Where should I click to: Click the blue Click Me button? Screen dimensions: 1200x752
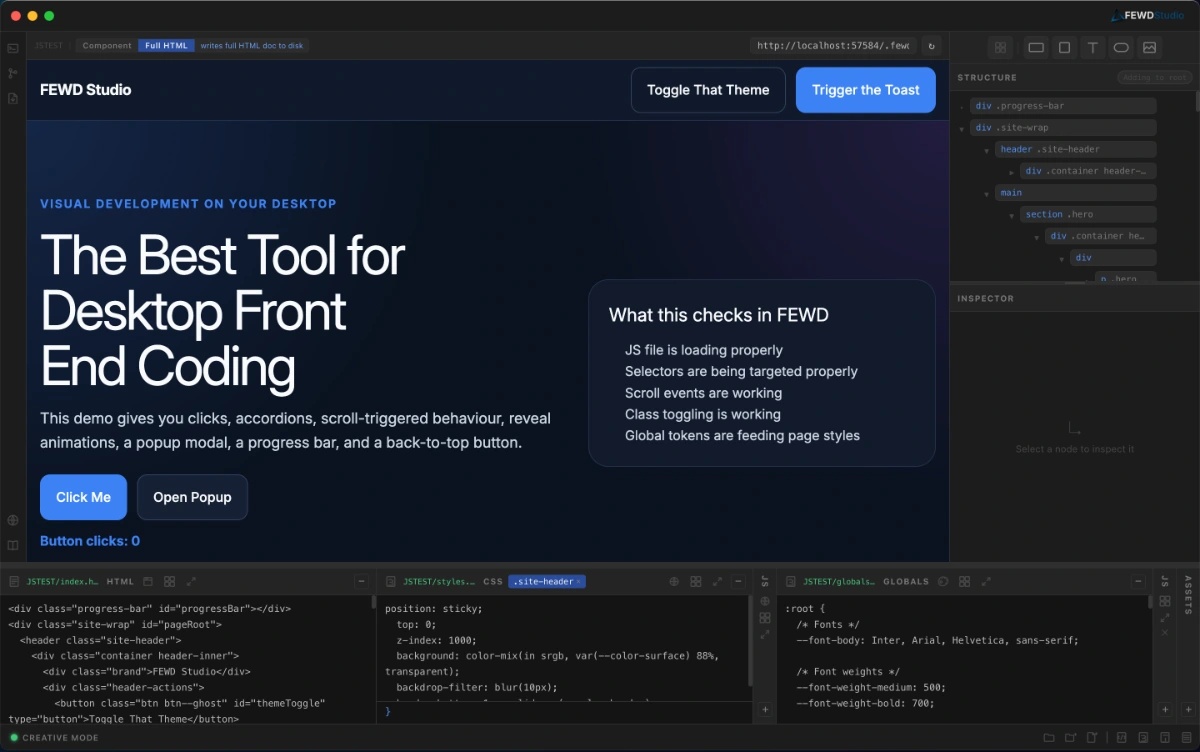tap(83, 497)
